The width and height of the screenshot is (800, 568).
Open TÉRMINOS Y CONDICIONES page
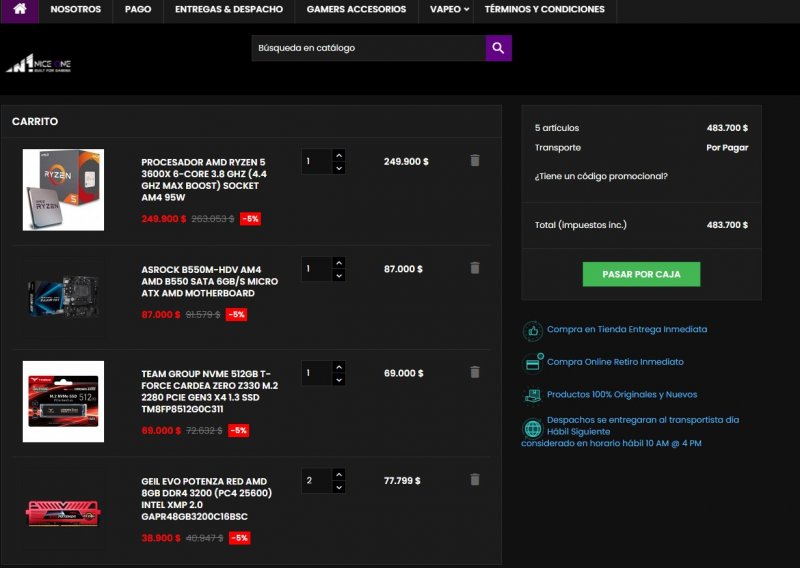coord(544,9)
